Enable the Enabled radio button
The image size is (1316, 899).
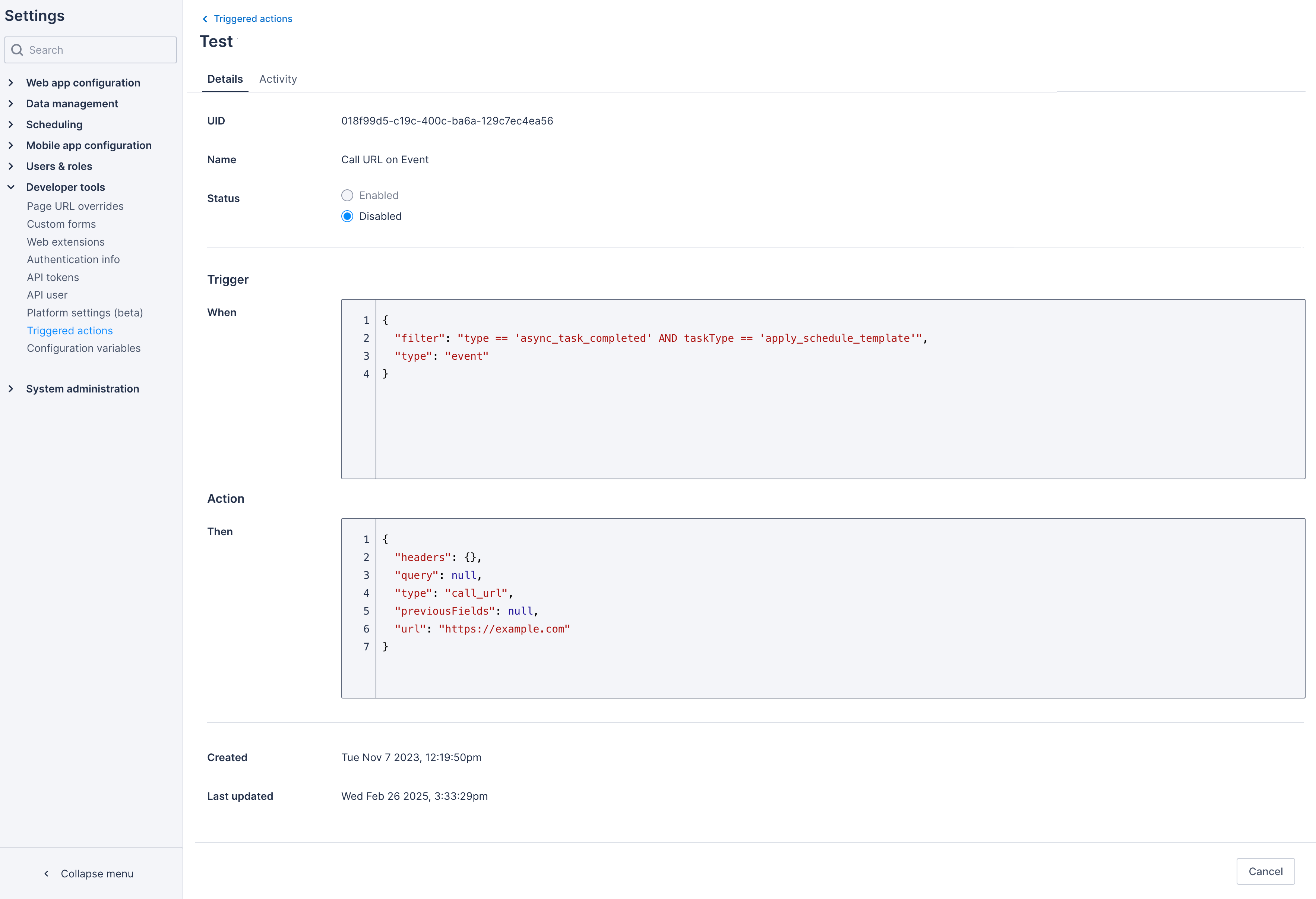point(347,195)
